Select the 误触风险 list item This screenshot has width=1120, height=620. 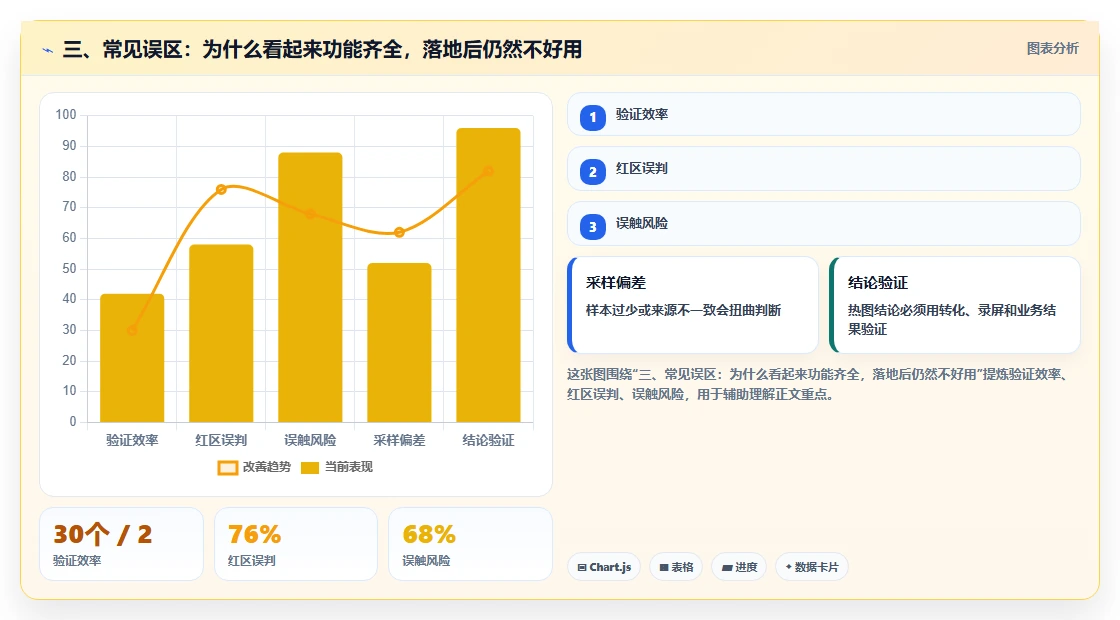click(824, 224)
